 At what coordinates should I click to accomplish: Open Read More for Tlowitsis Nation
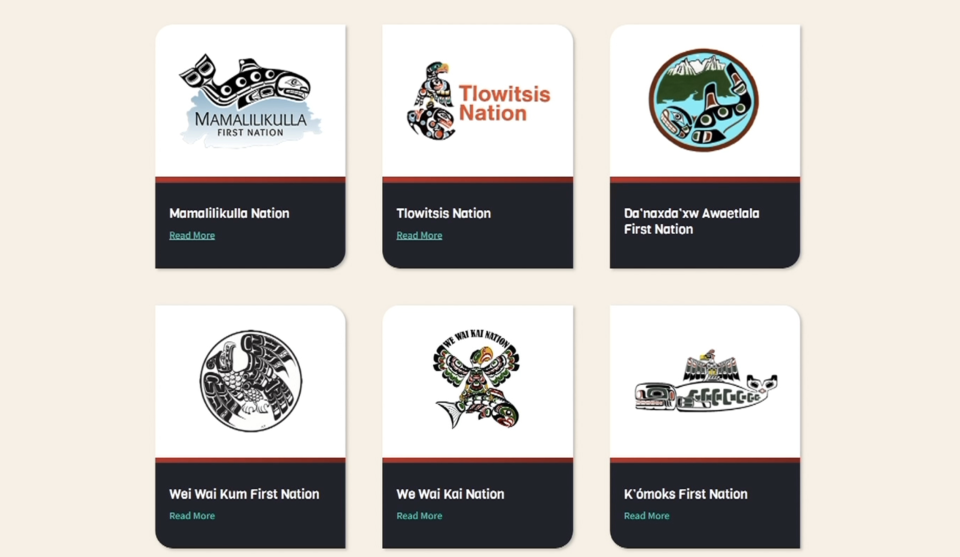[419, 235]
